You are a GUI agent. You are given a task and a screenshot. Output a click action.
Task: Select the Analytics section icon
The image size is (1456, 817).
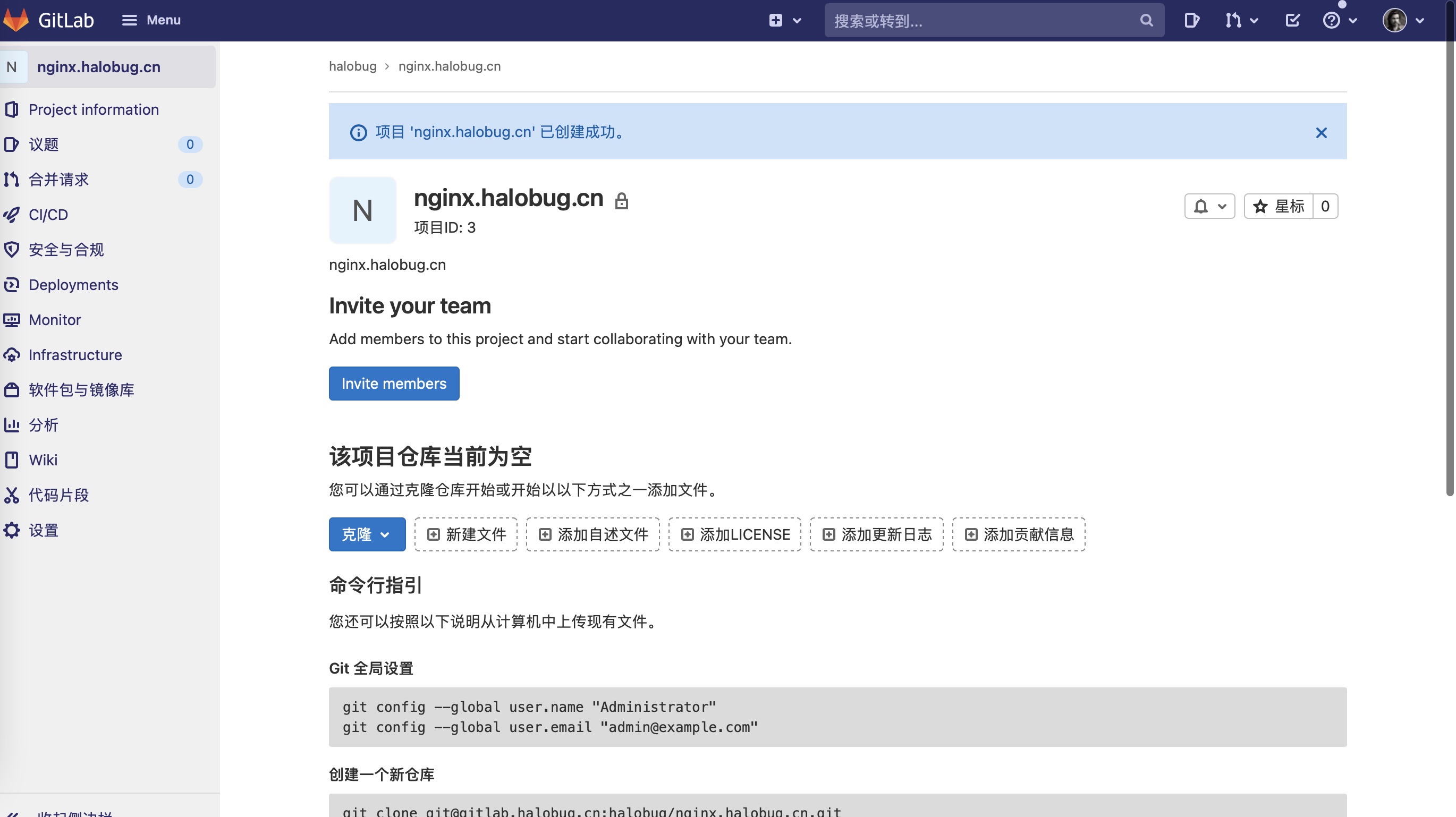12,425
